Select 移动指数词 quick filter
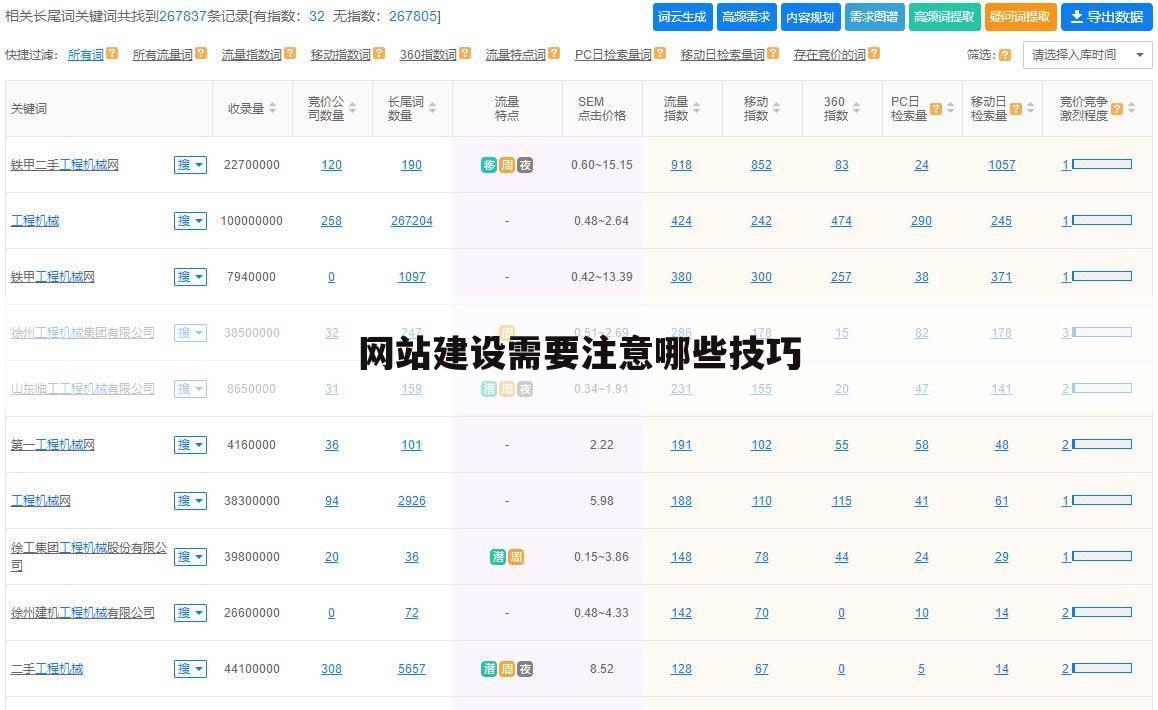This screenshot has width=1158, height=710. [340, 55]
